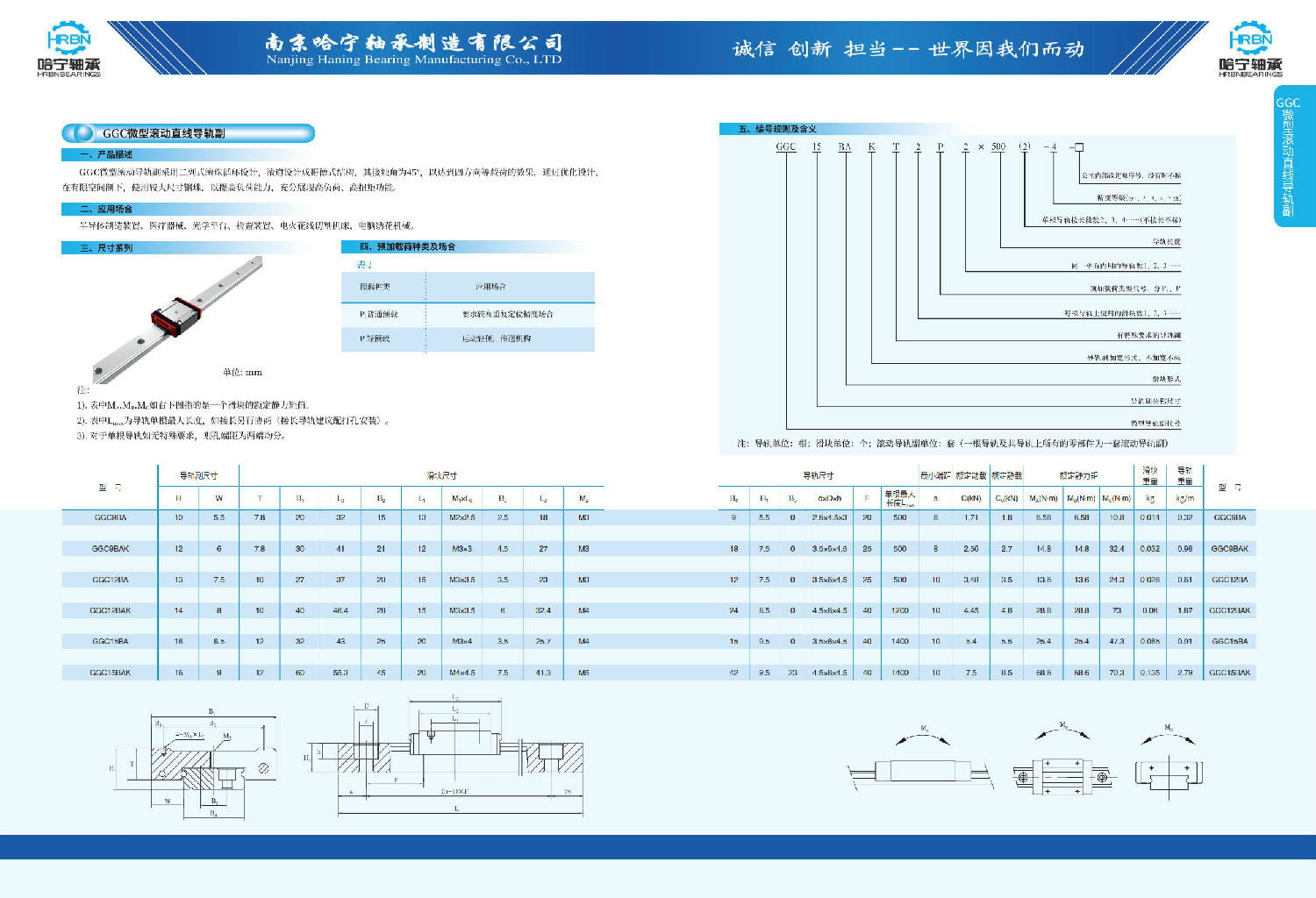Click the blue sphere beside GGC微型滚动直线导轨副 title
The image size is (1316, 898).
tap(83, 133)
